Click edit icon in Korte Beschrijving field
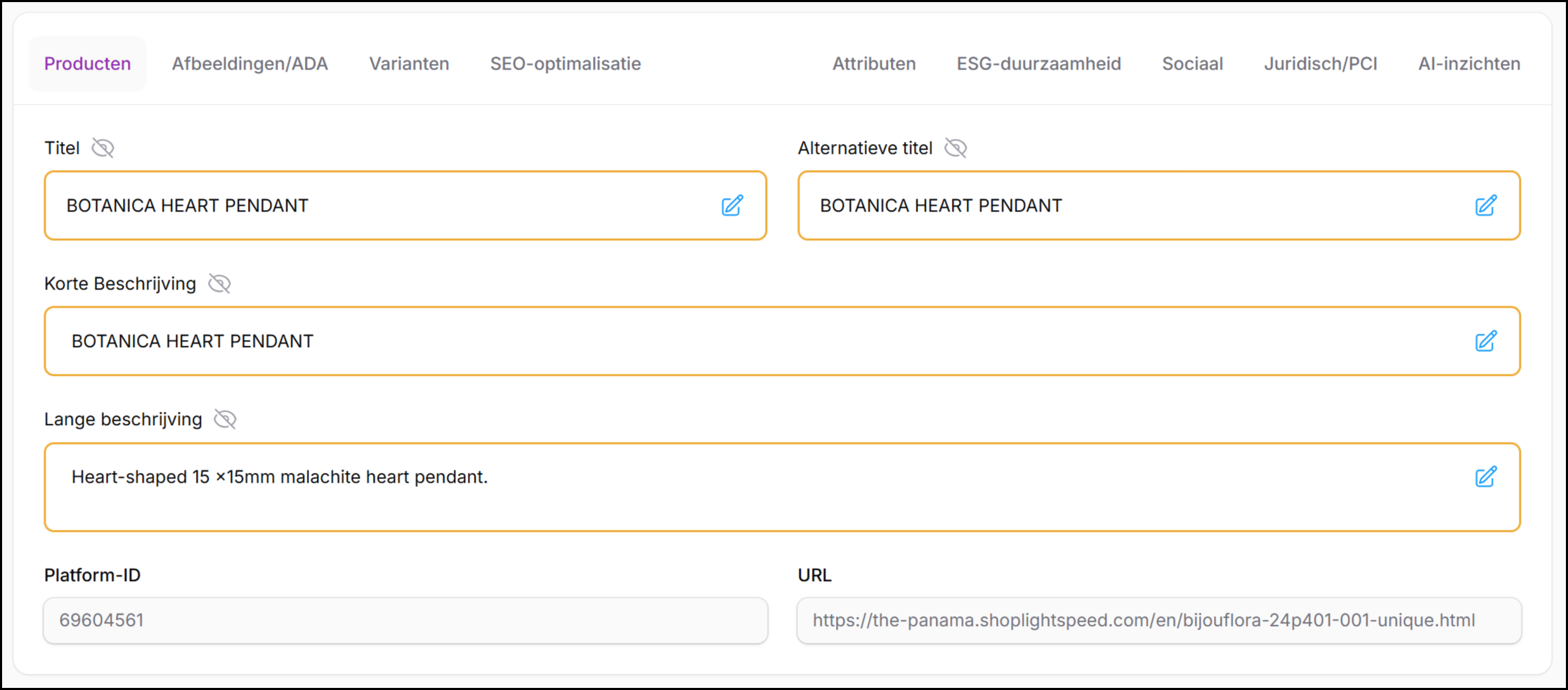The width and height of the screenshot is (1568, 690). 1485,341
